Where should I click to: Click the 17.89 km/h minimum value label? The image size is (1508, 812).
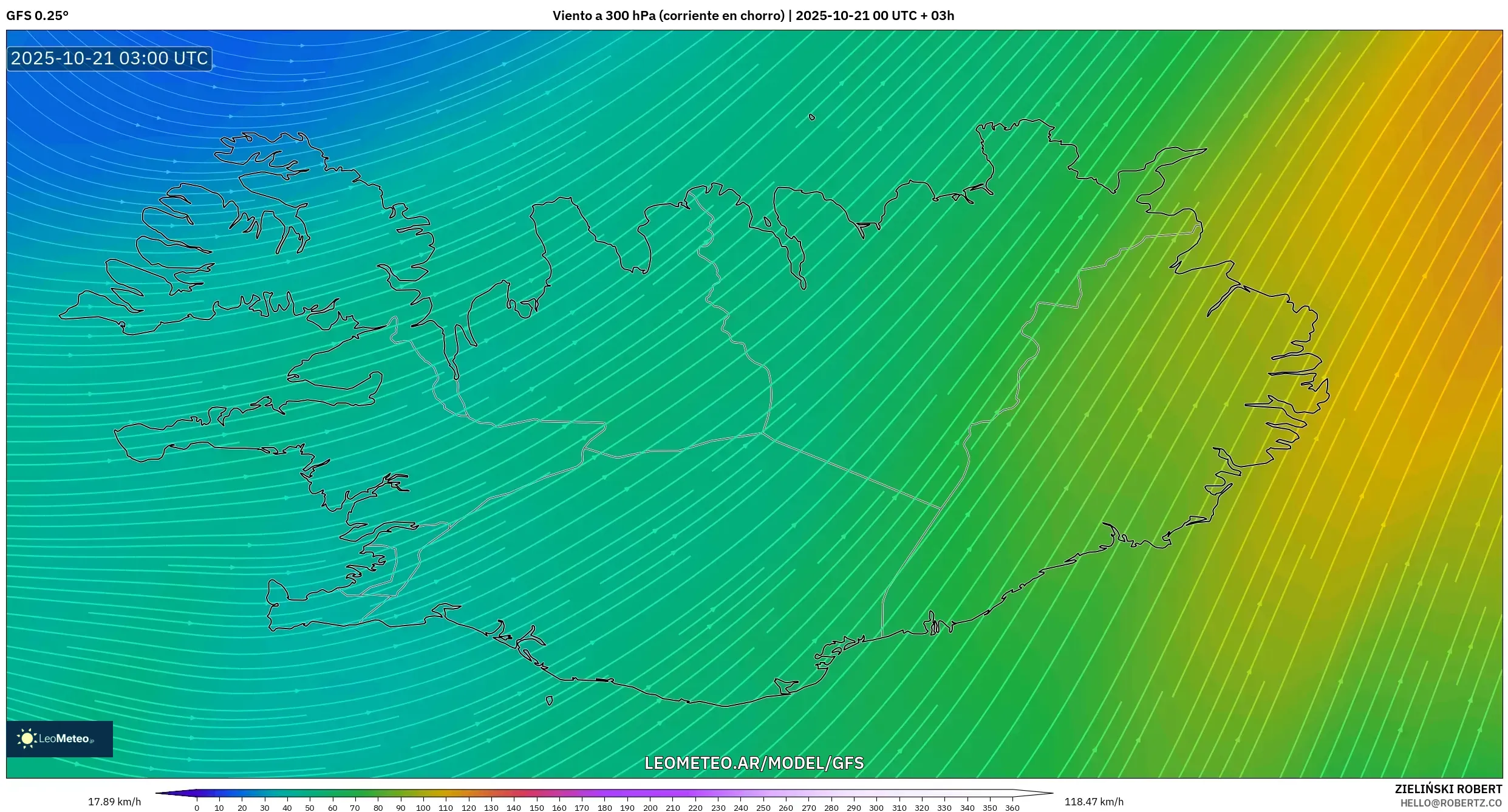(114, 802)
